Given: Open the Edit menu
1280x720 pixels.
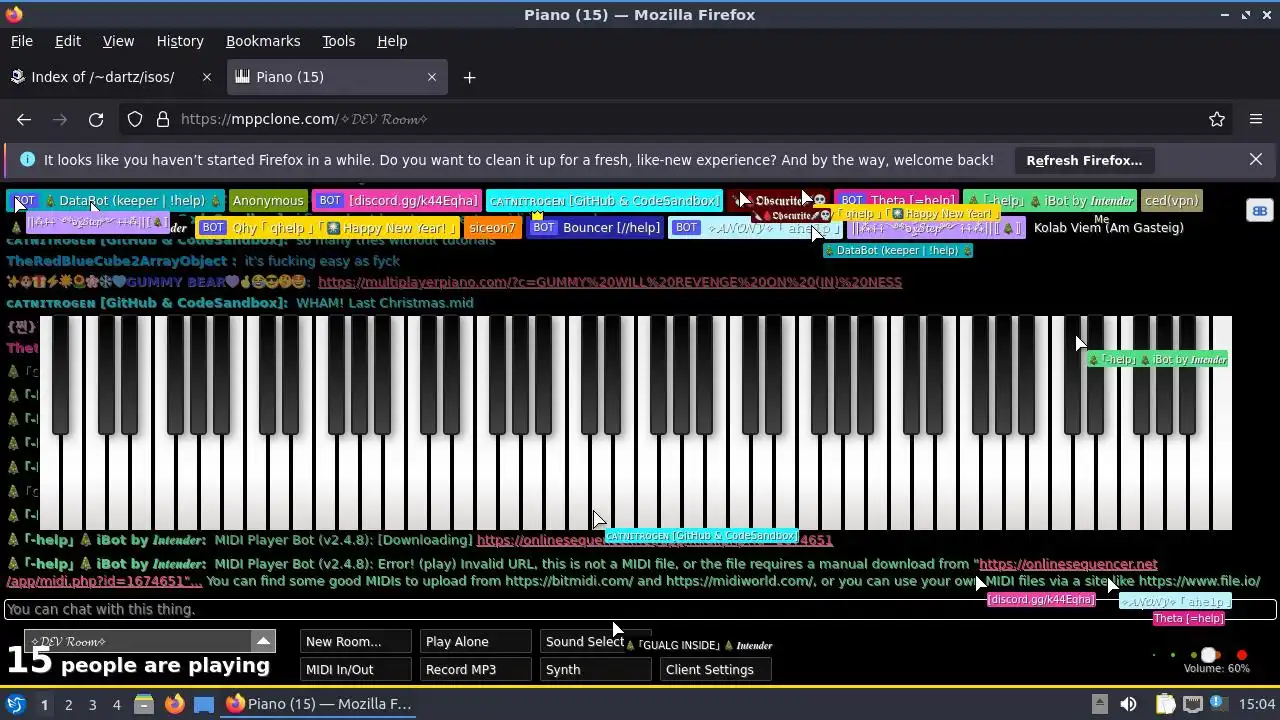Looking at the screenshot, I should point(68,41).
